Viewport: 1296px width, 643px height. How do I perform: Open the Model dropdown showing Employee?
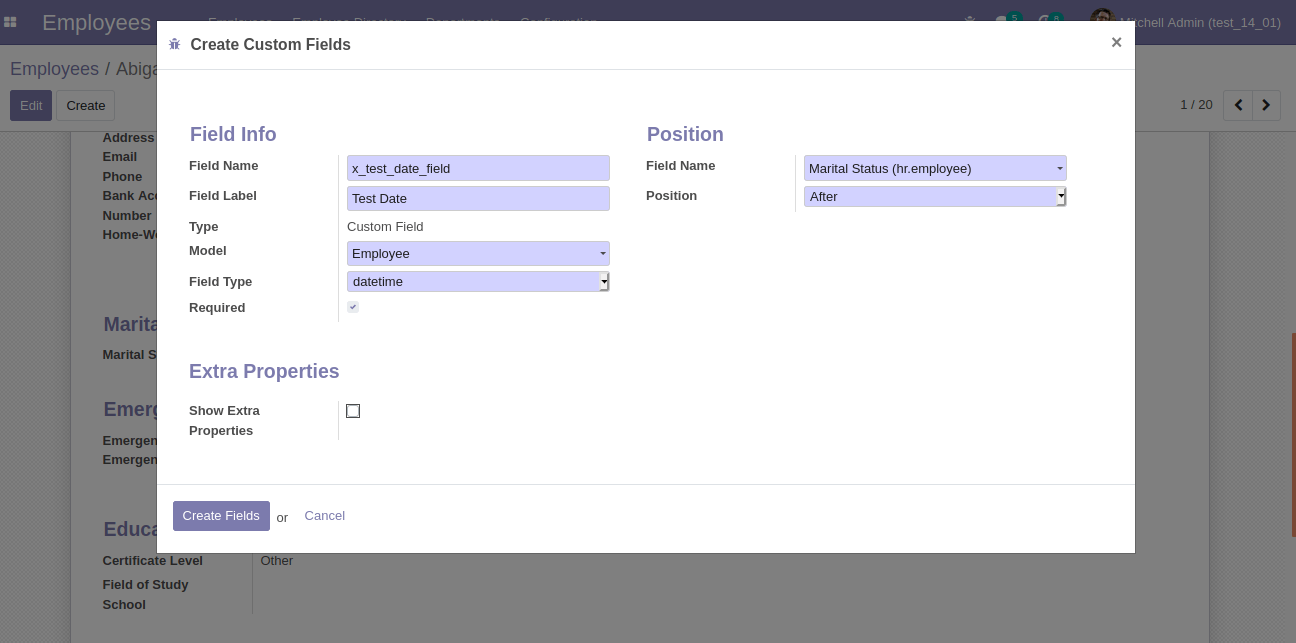pyautogui.click(x=478, y=254)
